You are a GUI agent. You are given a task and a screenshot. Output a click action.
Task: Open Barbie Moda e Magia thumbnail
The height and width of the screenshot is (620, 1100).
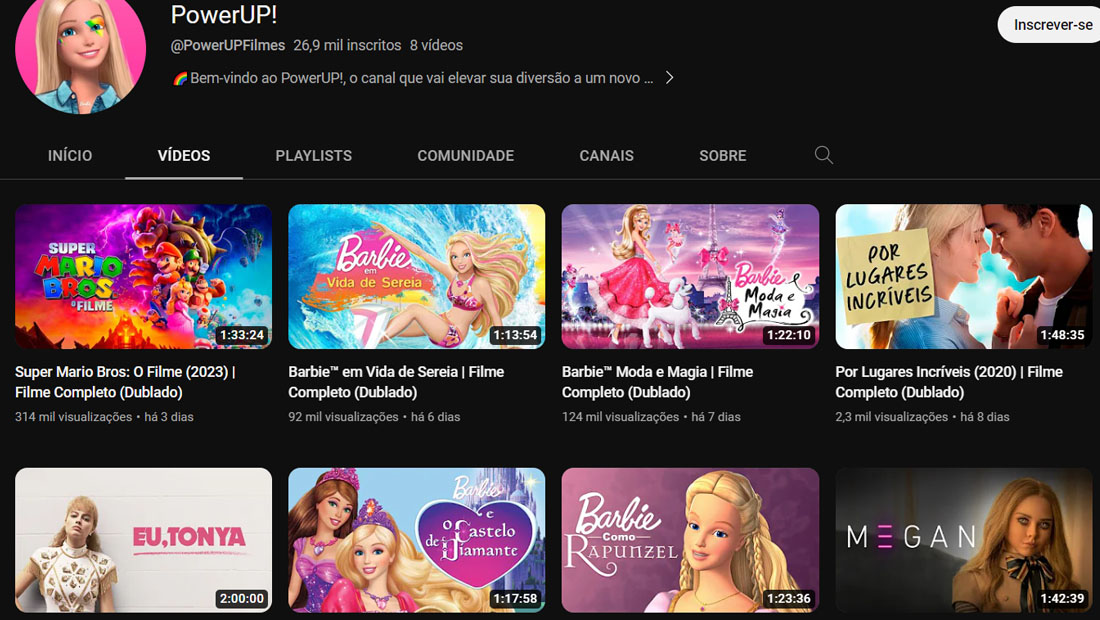tap(690, 276)
